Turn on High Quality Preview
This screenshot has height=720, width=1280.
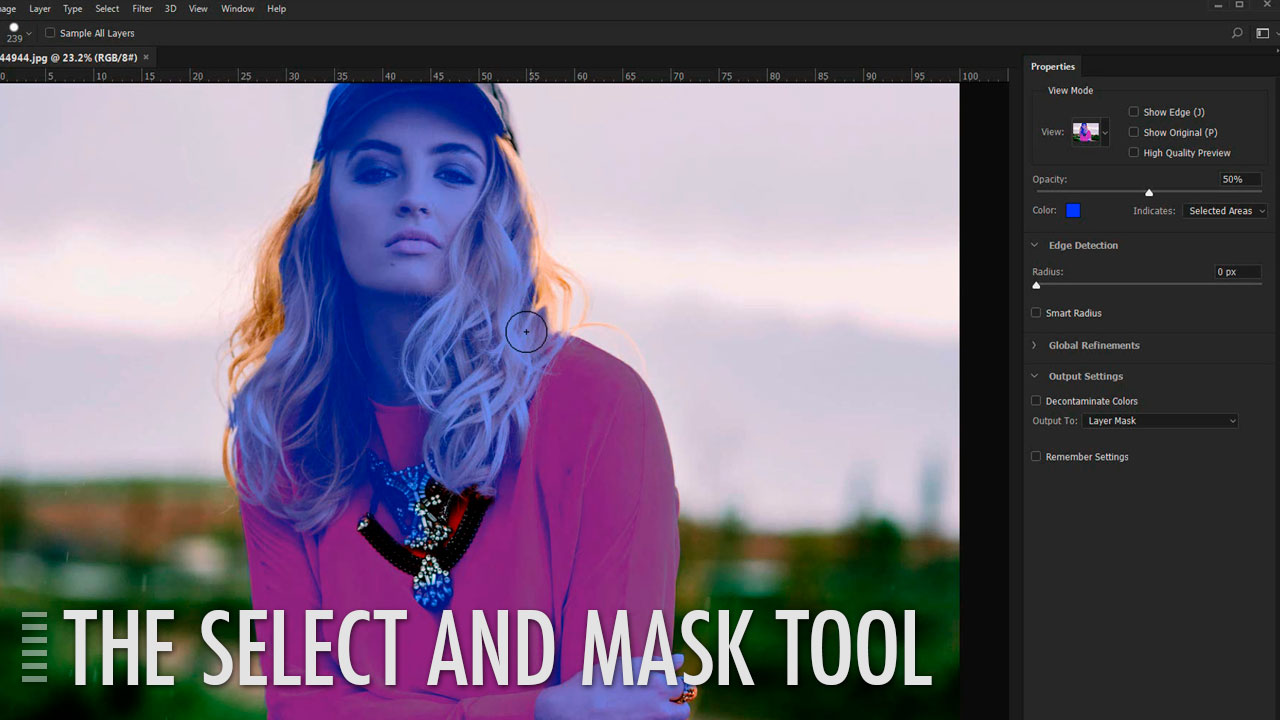point(1134,152)
